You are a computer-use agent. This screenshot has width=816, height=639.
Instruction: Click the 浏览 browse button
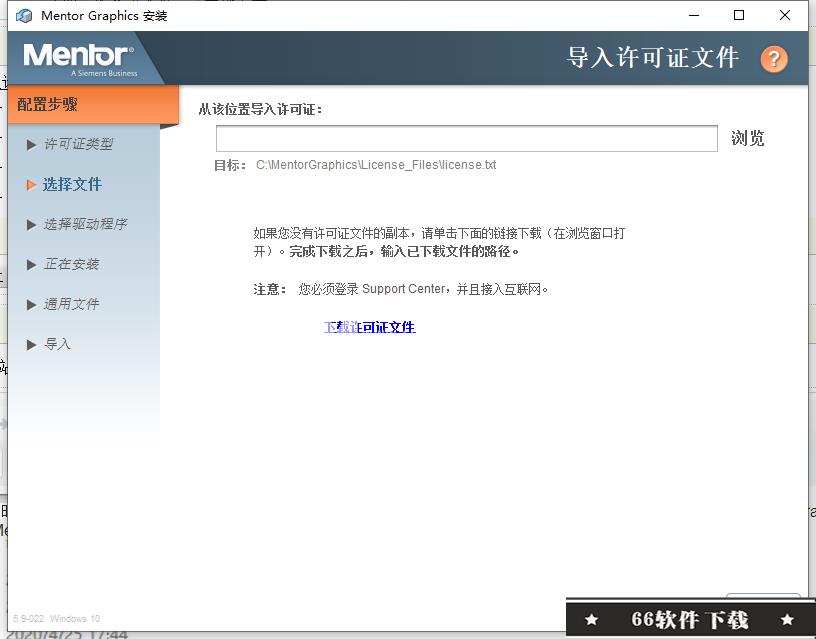pos(747,138)
